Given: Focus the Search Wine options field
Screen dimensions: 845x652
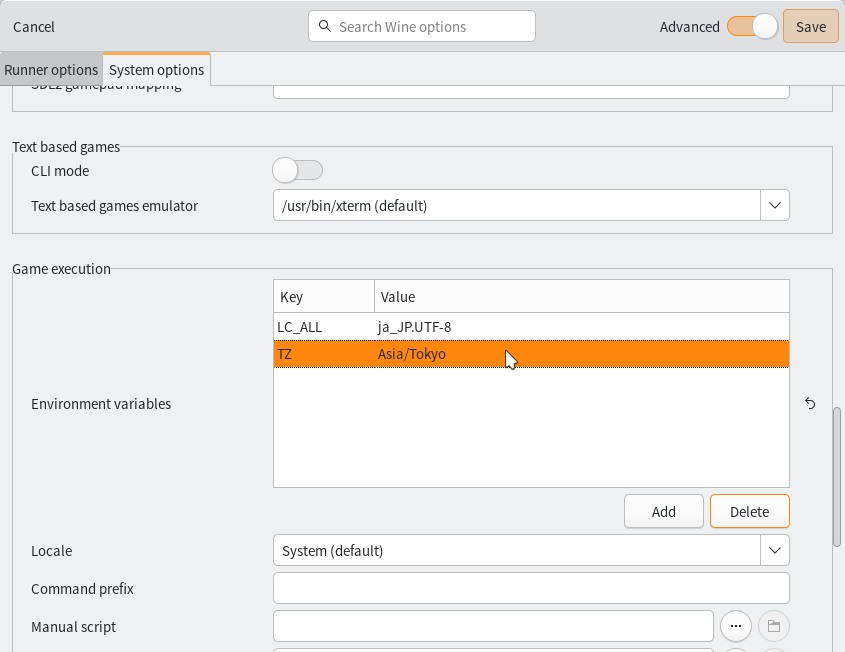Looking at the screenshot, I should (430, 27).
